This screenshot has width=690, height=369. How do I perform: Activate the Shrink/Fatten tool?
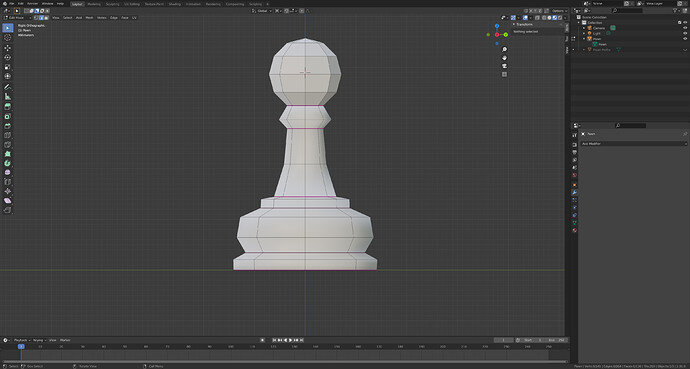7,191
